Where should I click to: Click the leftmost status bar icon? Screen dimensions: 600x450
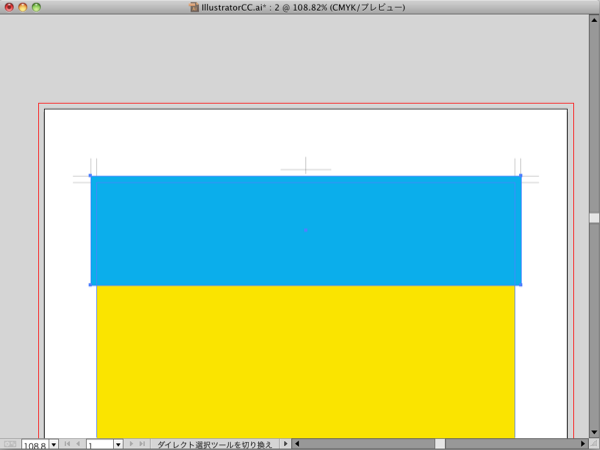coord(10,444)
